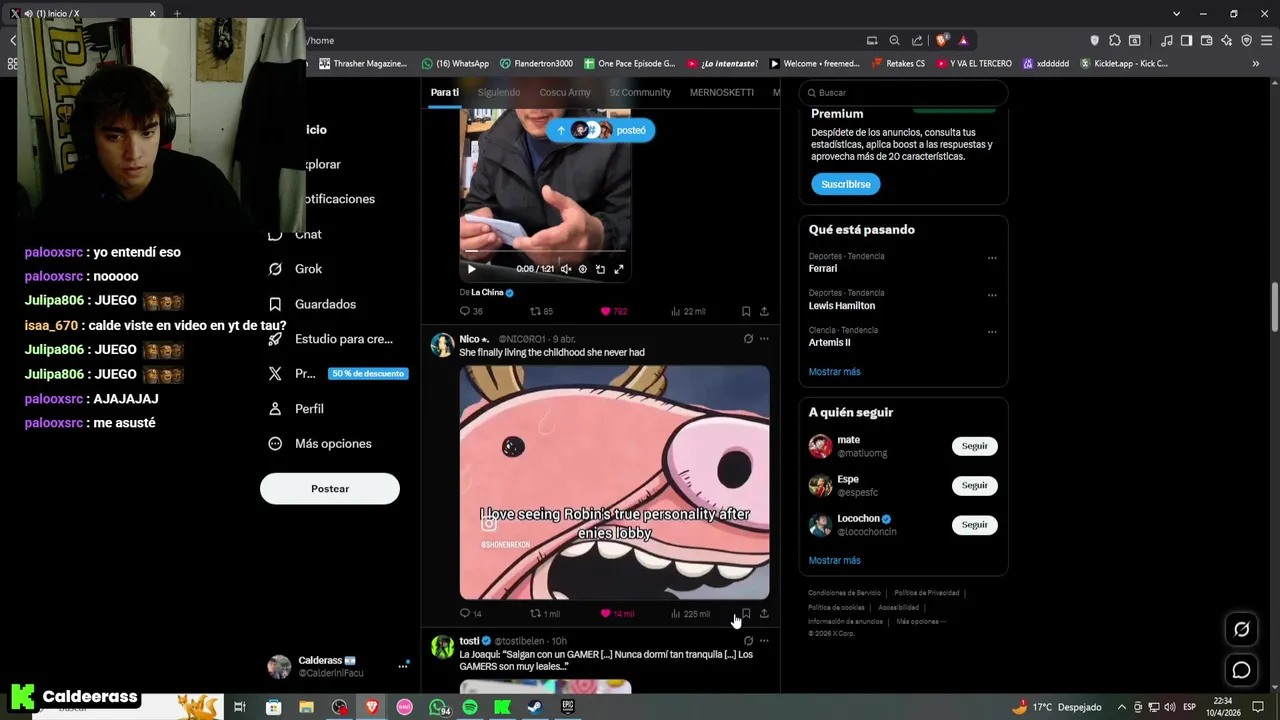Show more bookmarks with chevron overflow
Screen dimensions: 1280x720
pyautogui.click(x=1256, y=64)
